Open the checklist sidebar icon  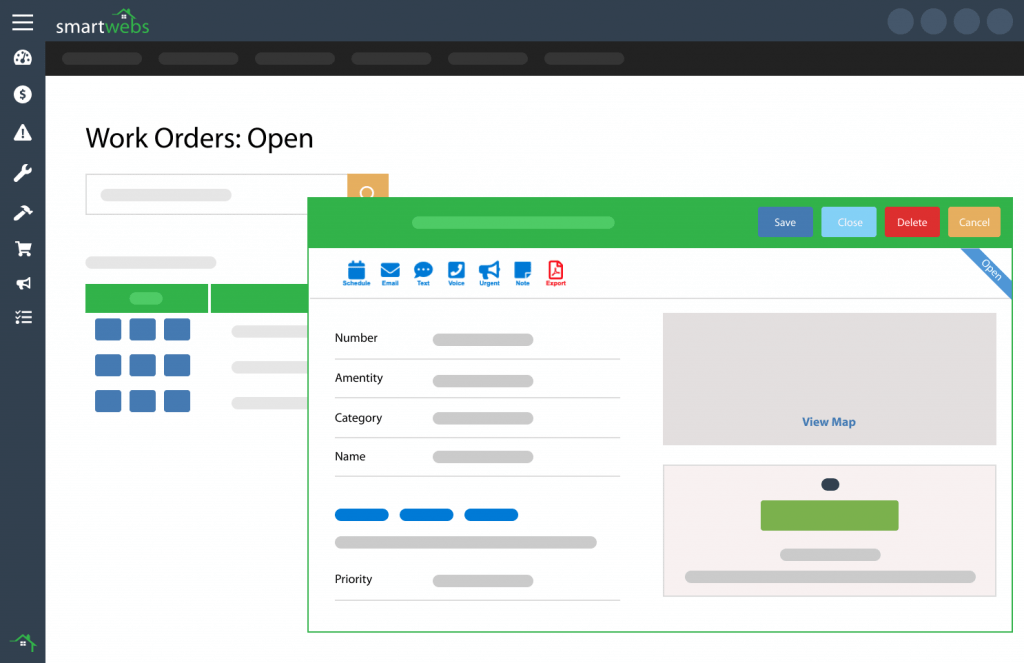[x=22, y=317]
